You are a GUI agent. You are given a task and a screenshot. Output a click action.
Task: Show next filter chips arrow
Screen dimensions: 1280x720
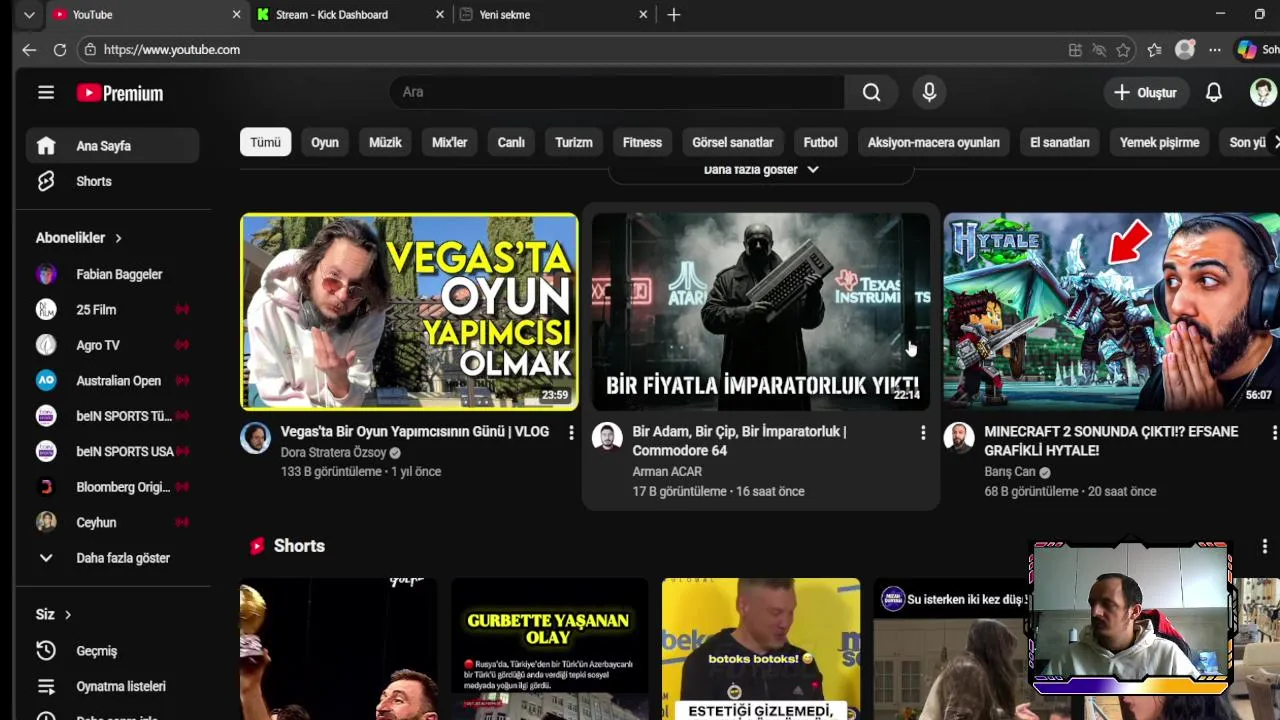coord(1274,142)
